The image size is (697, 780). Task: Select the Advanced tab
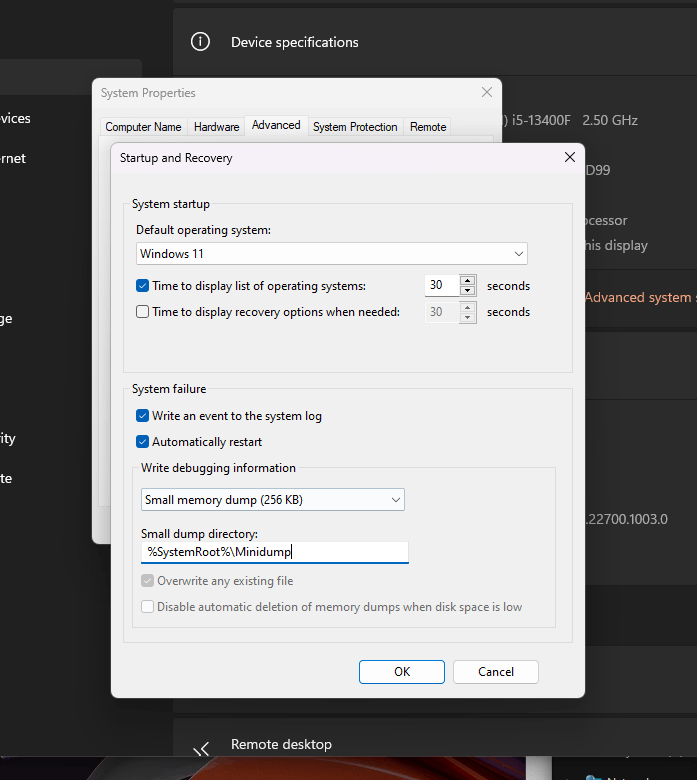click(276, 125)
